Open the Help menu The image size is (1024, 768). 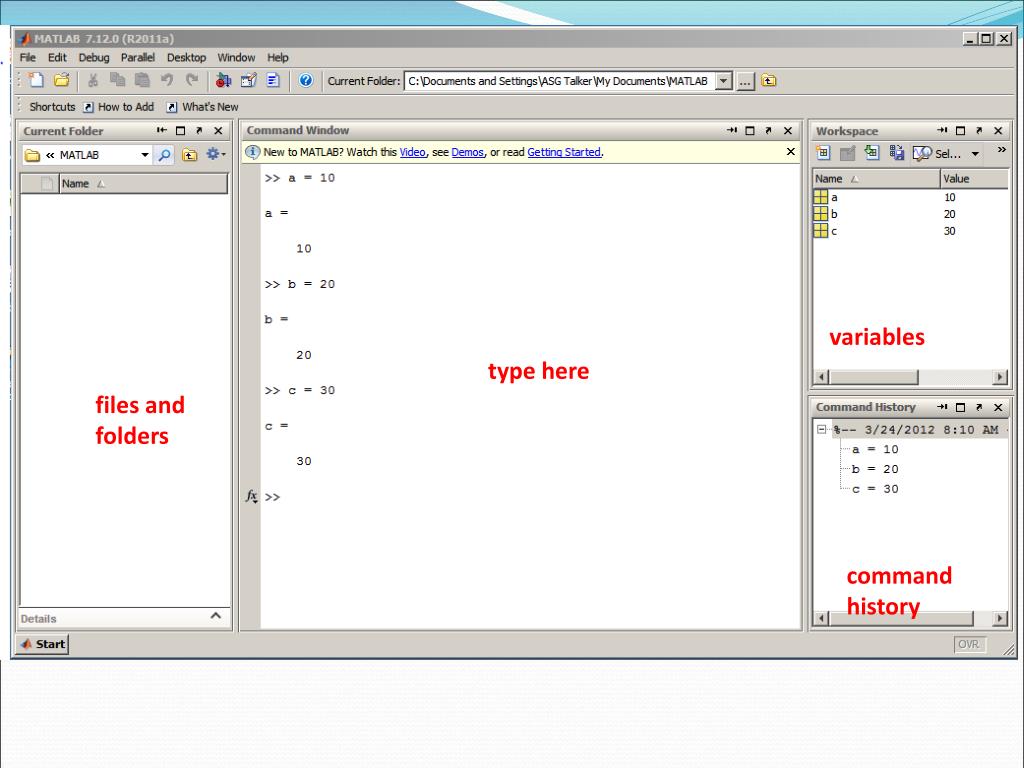coord(278,57)
